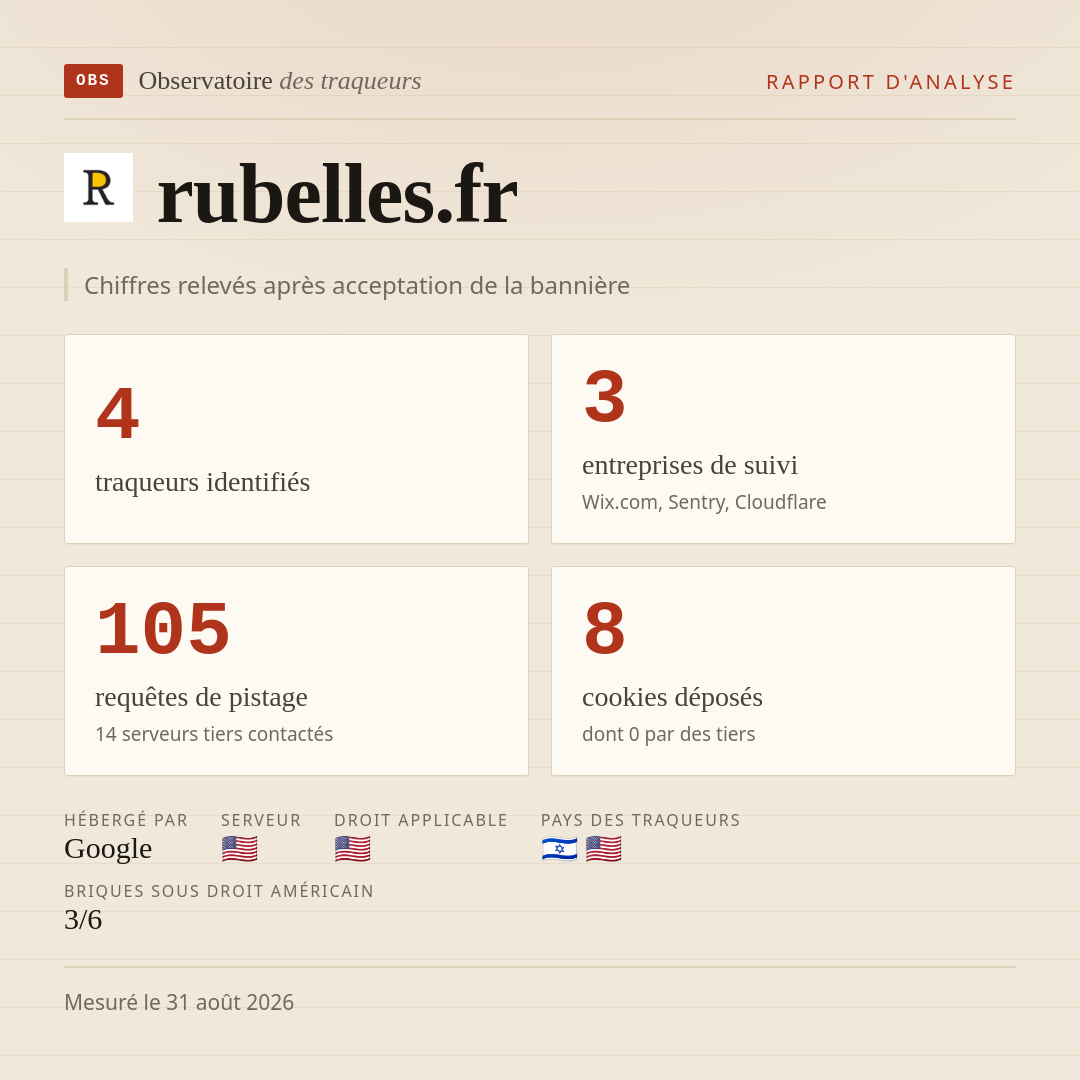Click the Pays des traqueurs label
This screenshot has width=1080, height=1080.
pyautogui.click(x=641, y=820)
